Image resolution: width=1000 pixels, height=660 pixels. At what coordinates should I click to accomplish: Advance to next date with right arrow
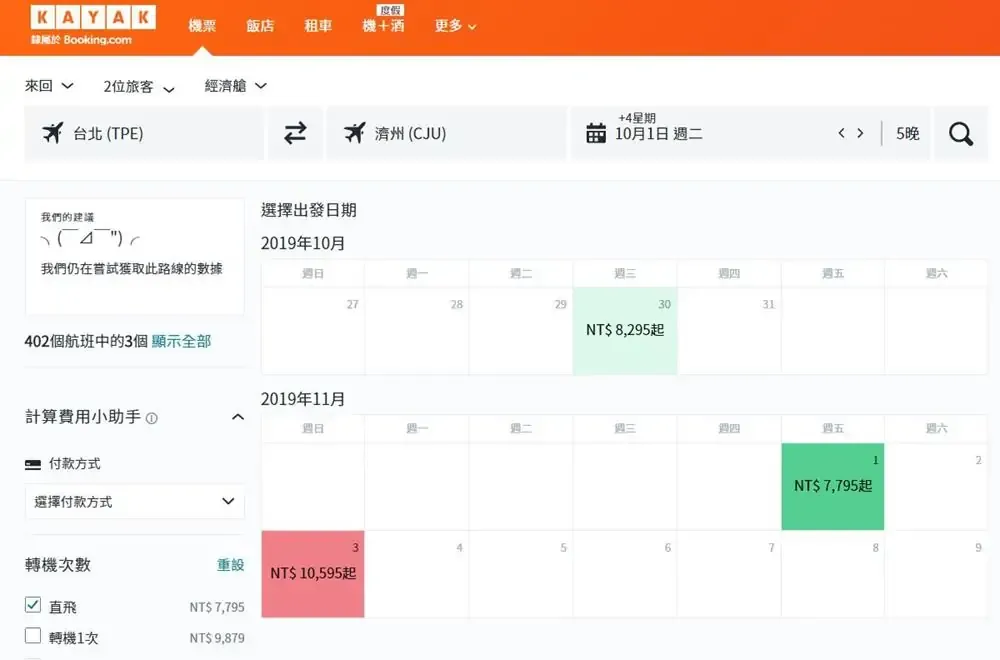860,133
